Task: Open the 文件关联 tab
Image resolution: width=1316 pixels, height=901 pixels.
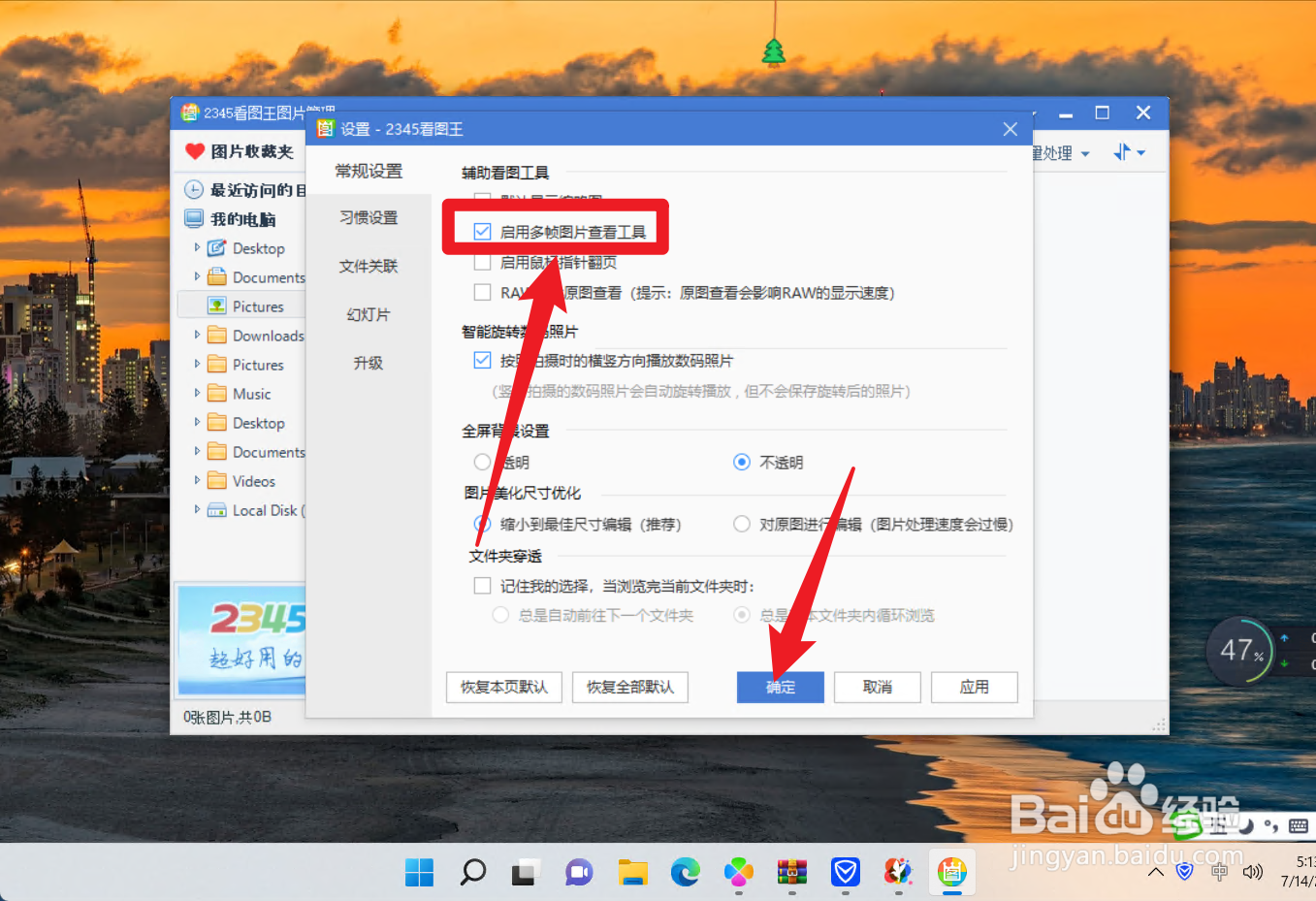Action: (369, 266)
